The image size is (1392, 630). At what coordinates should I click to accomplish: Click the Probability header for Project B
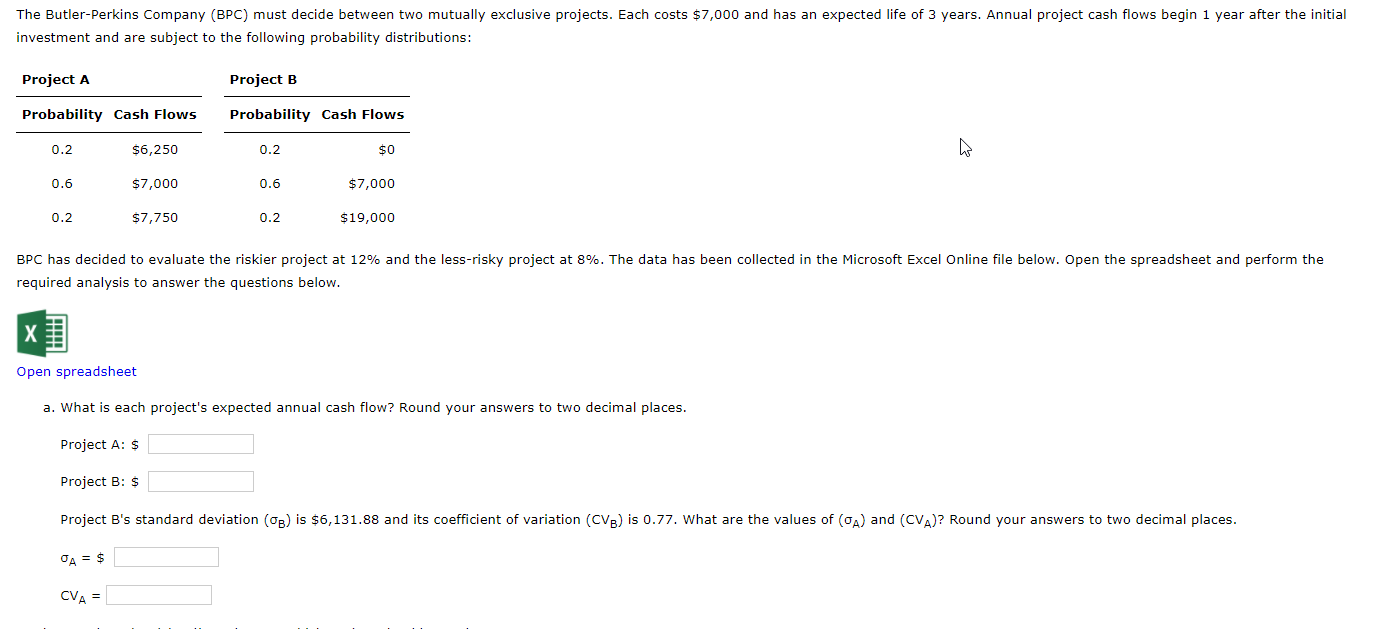[269, 114]
